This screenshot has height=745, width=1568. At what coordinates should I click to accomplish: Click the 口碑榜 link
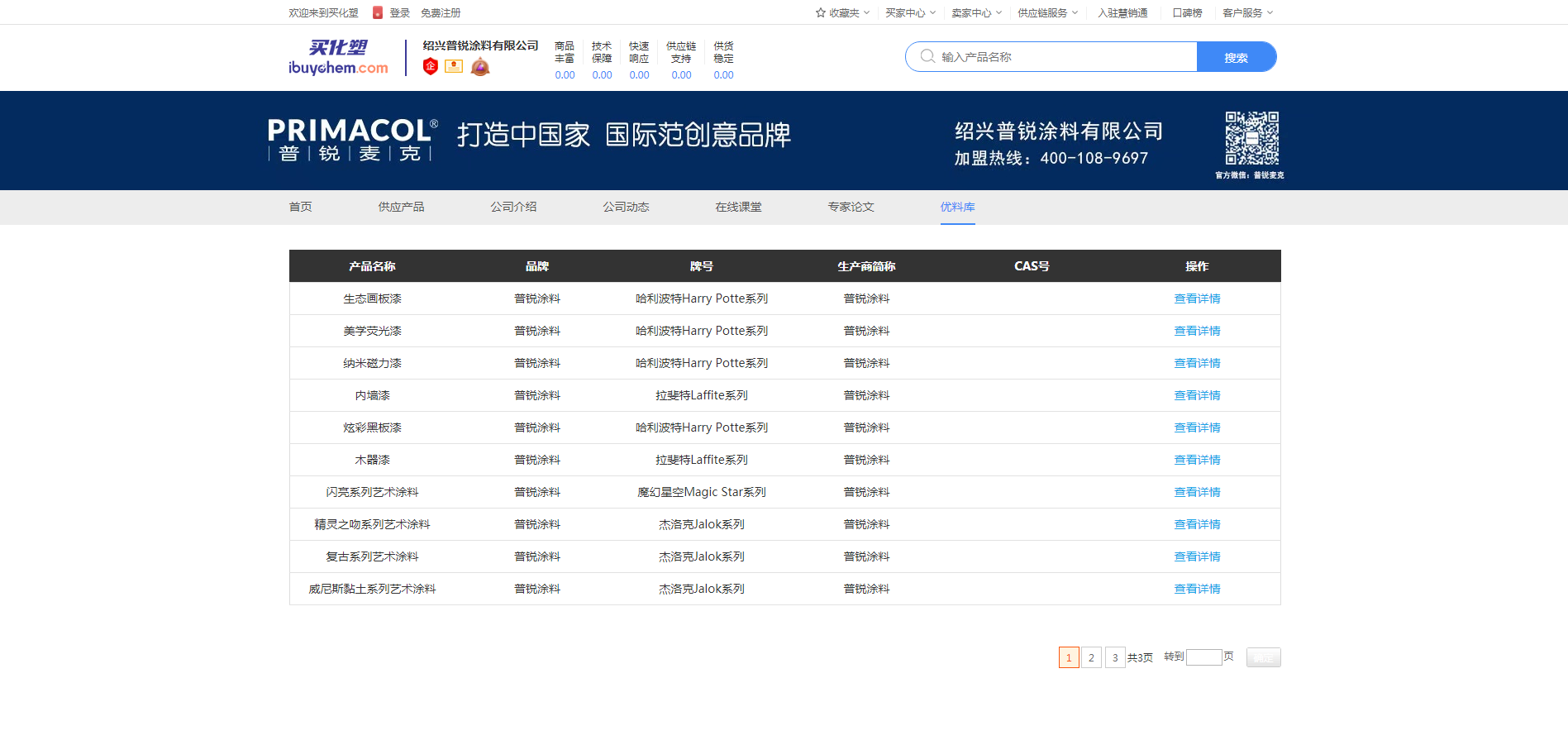tap(1187, 12)
